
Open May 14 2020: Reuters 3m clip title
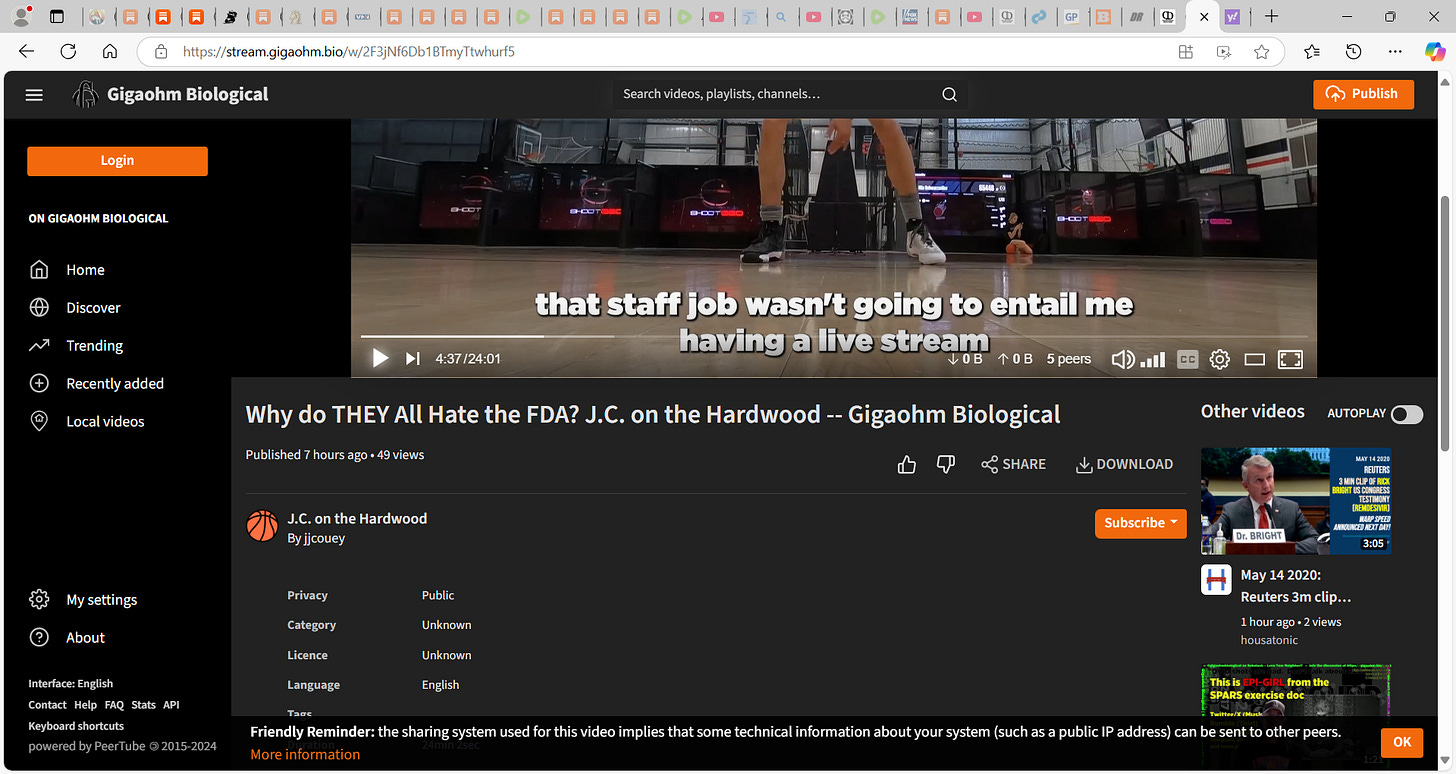point(1296,586)
